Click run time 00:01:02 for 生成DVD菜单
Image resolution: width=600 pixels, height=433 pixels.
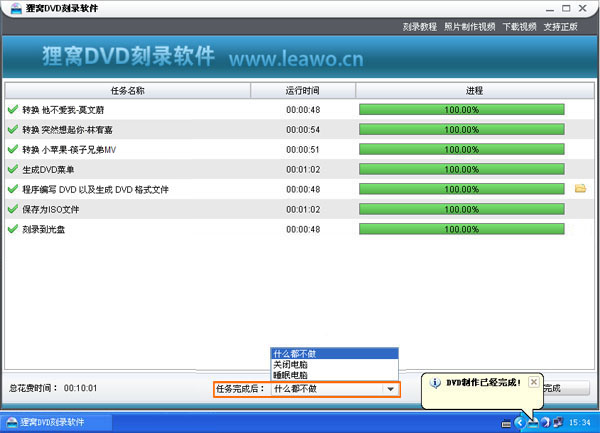pyautogui.click(x=303, y=169)
